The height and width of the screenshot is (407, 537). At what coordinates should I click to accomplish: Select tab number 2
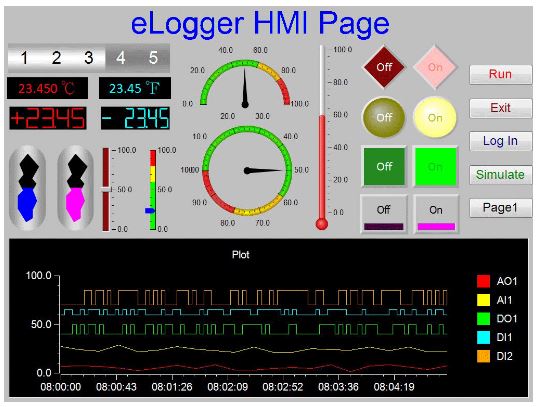[x=57, y=58]
